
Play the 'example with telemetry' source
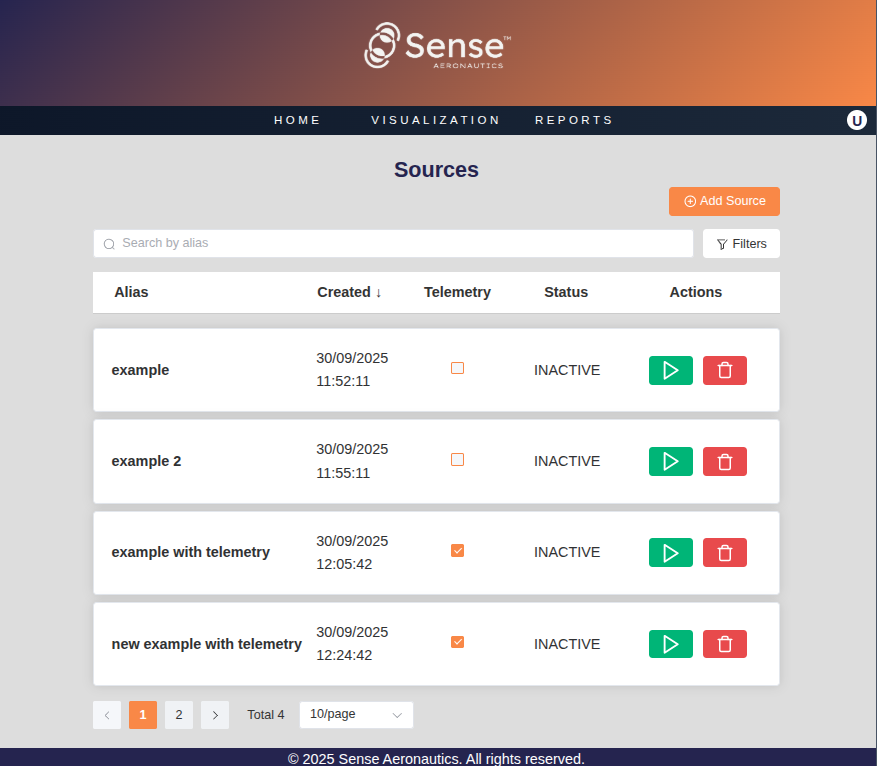(x=670, y=552)
